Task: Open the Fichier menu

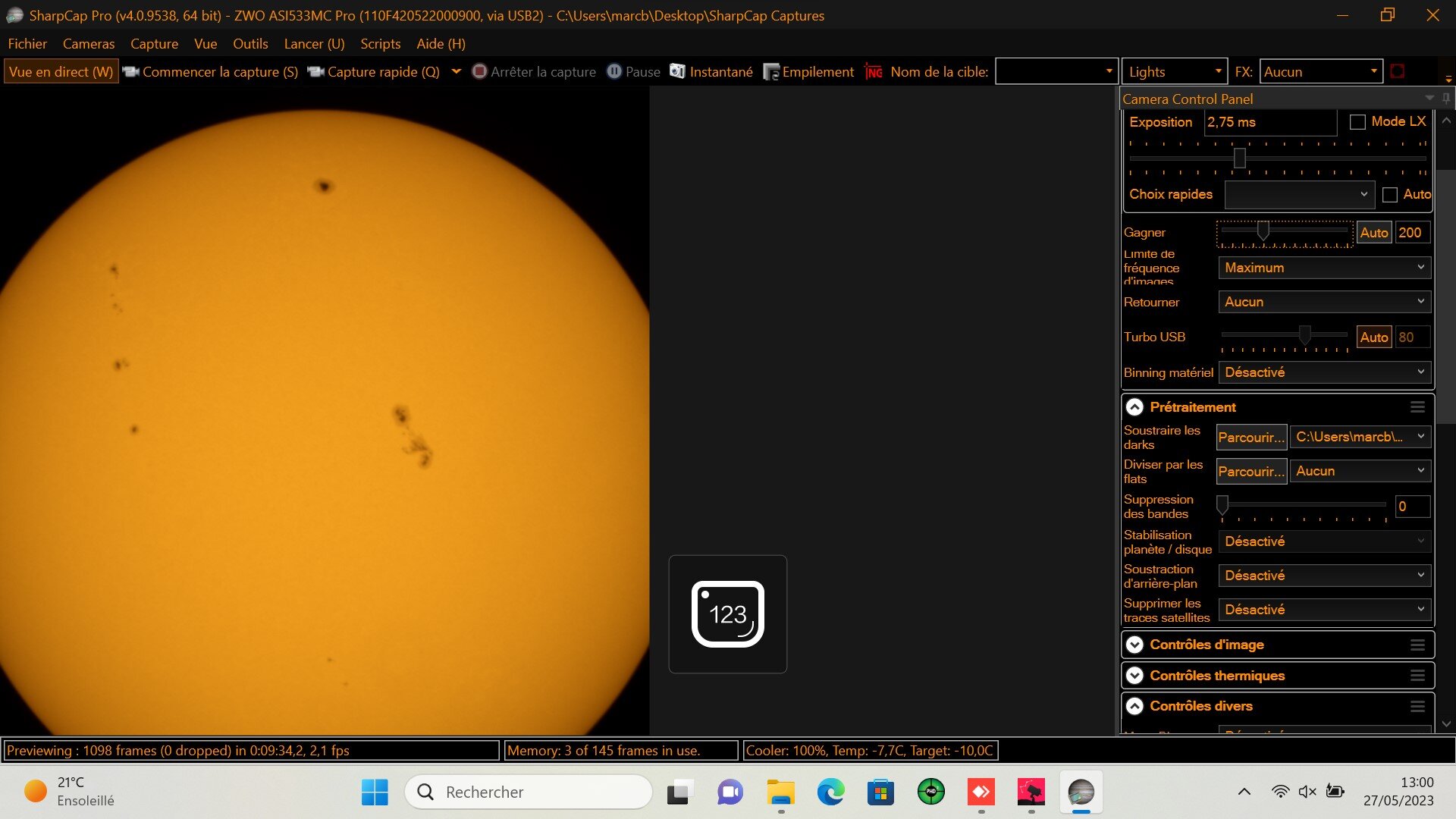Action: (27, 44)
